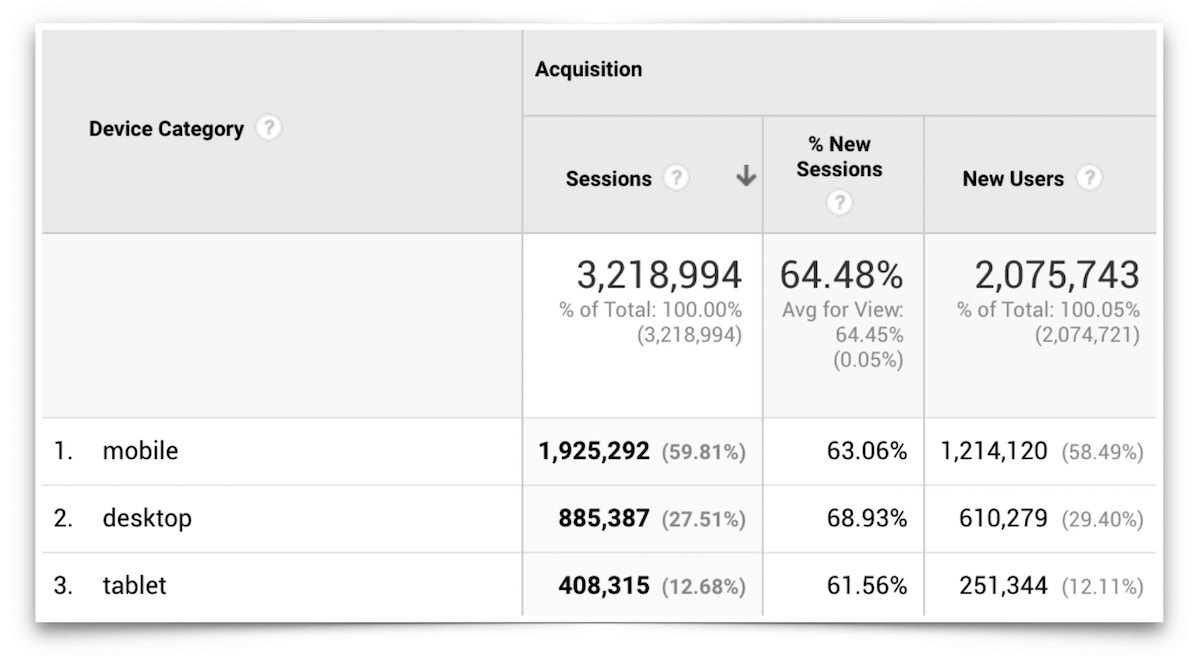Screen dimensions: 1200x656
Task: Sort by Device Category header
Action: point(166,129)
